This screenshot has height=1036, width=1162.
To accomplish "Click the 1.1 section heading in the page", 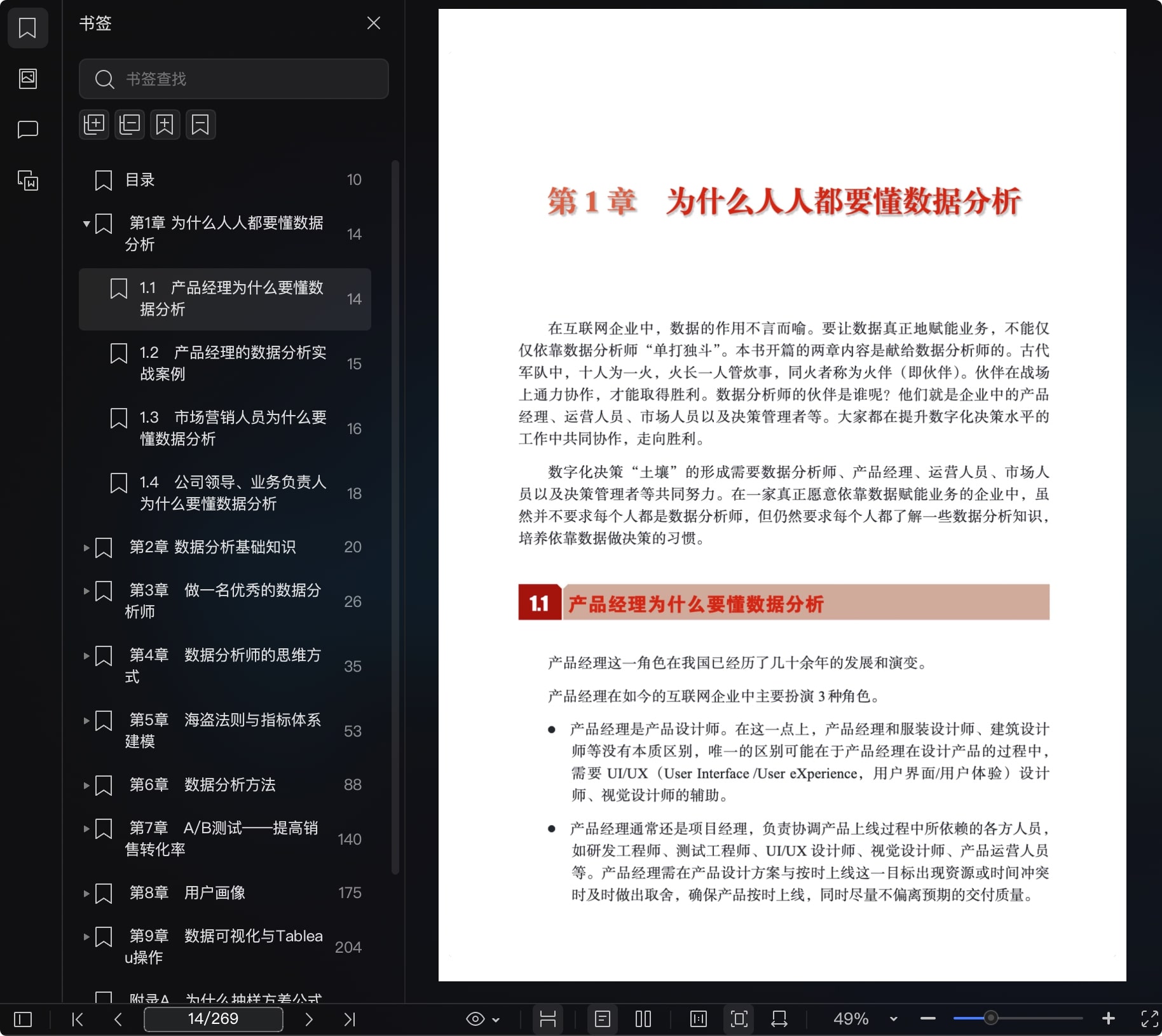I will point(784,603).
